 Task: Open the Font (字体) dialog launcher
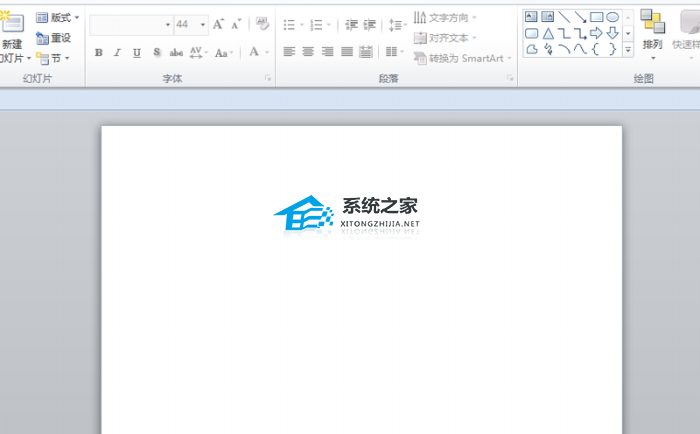pos(268,78)
